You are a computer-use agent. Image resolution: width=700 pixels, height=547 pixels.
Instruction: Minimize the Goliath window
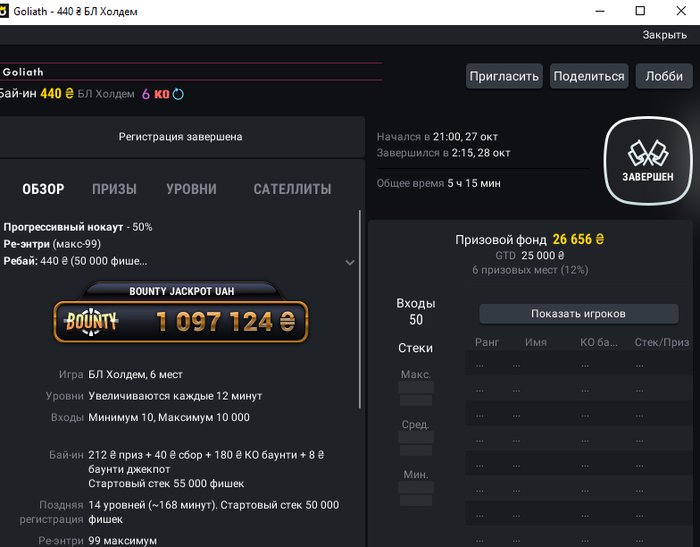600,11
